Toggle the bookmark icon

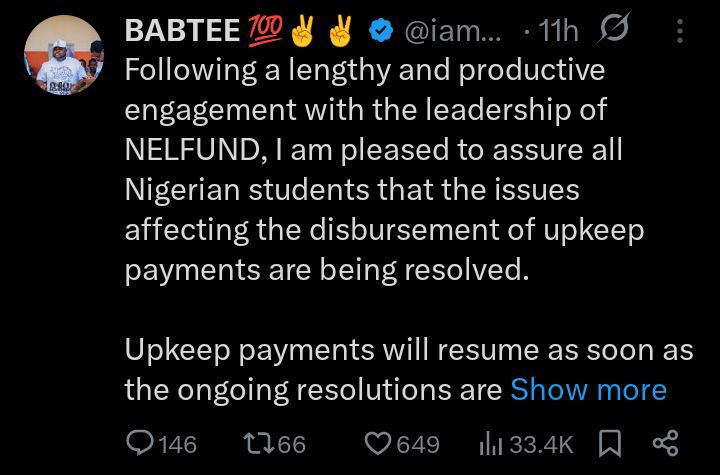[x=610, y=443]
